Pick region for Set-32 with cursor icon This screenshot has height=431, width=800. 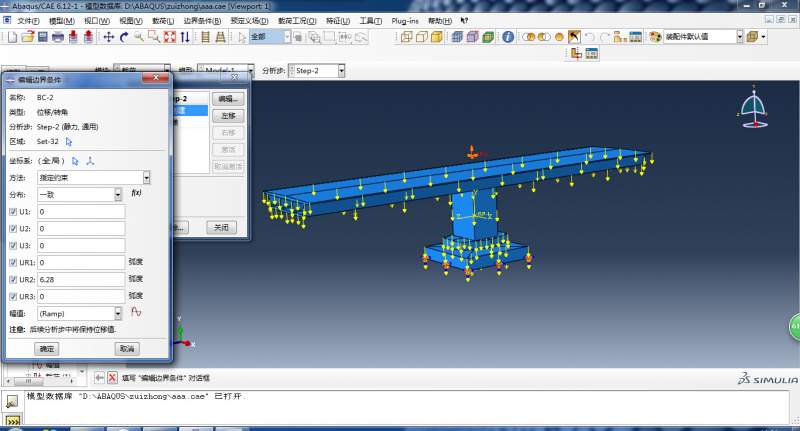(69, 142)
